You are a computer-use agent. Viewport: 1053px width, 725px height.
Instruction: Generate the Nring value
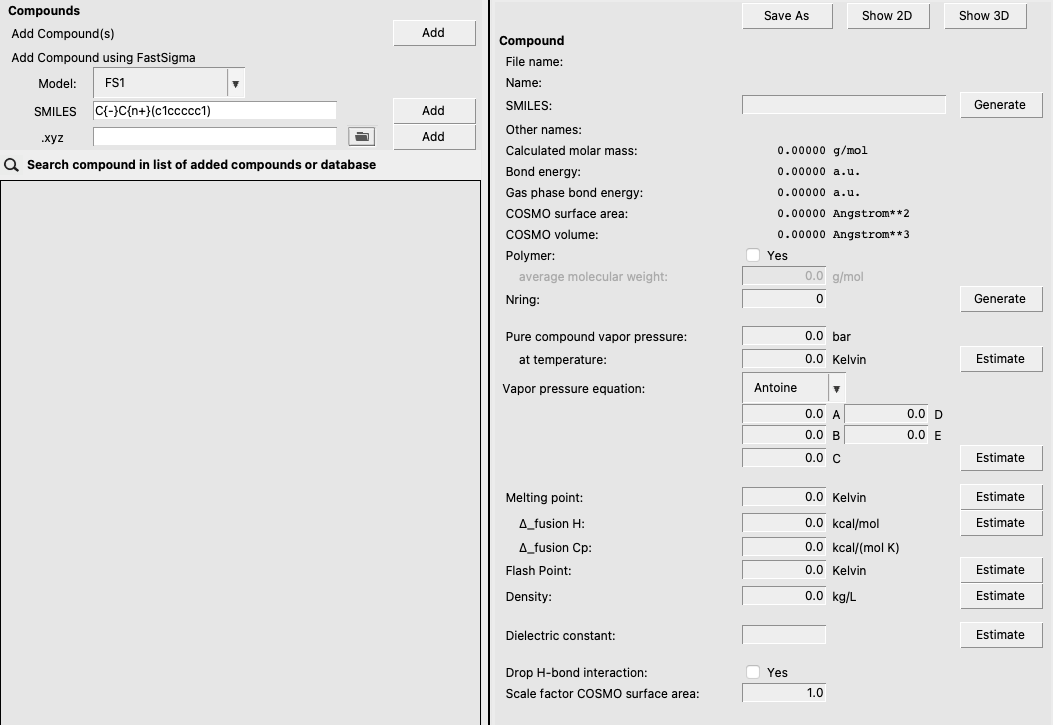[1000, 299]
